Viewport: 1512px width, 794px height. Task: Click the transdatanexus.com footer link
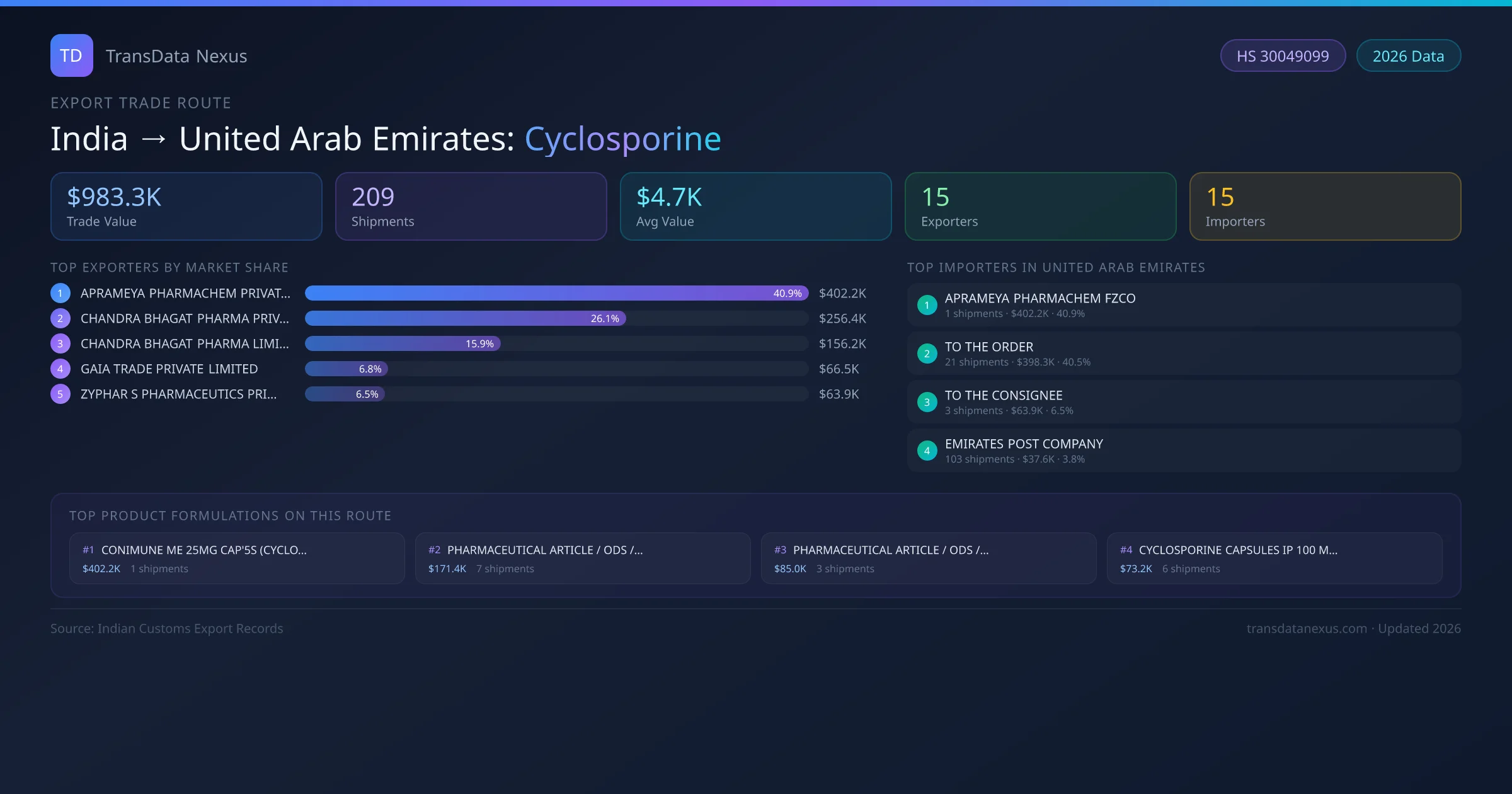pos(1306,628)
